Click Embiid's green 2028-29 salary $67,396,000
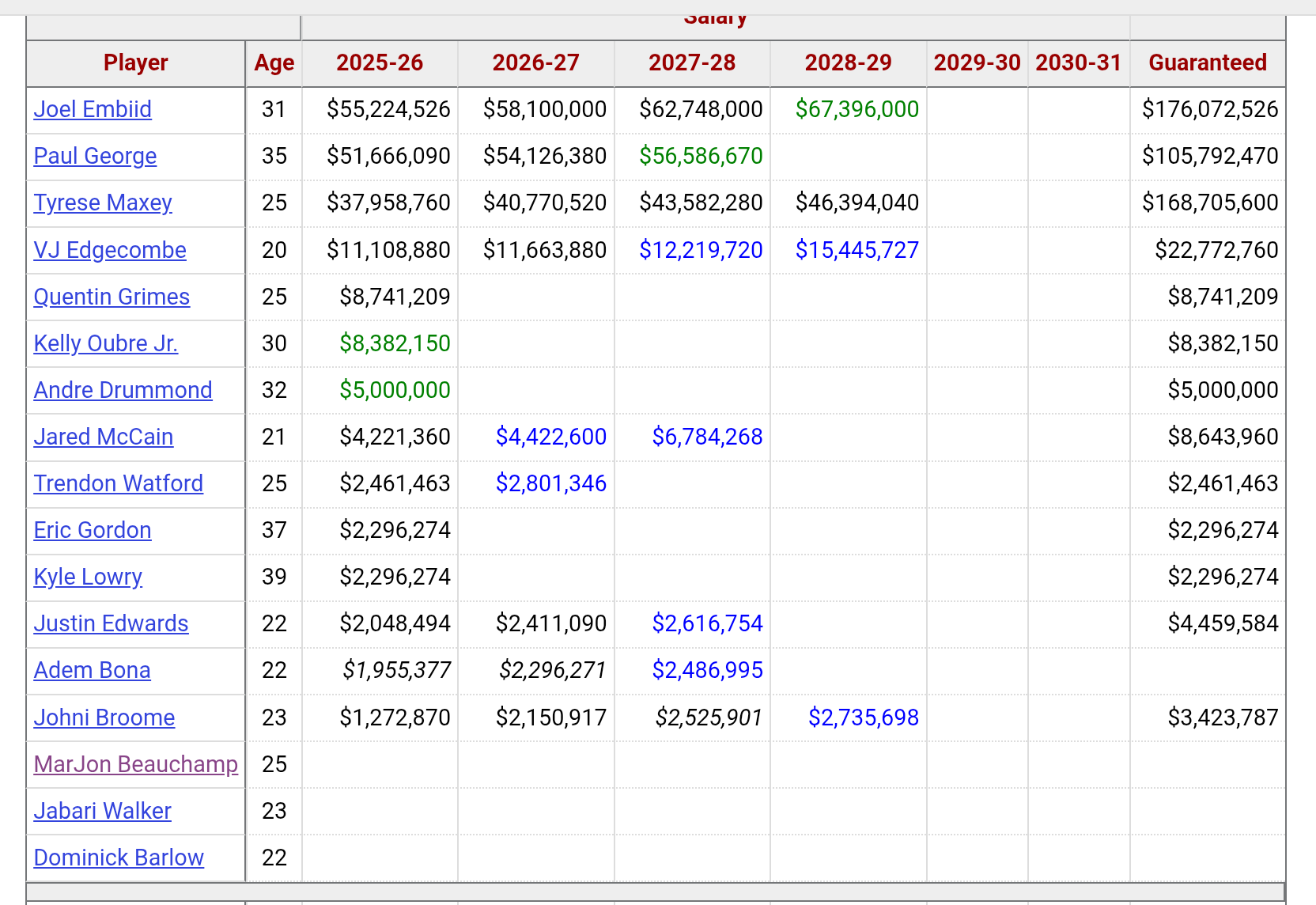Viewport: 1316px width, 905px height. pos(857,109)
